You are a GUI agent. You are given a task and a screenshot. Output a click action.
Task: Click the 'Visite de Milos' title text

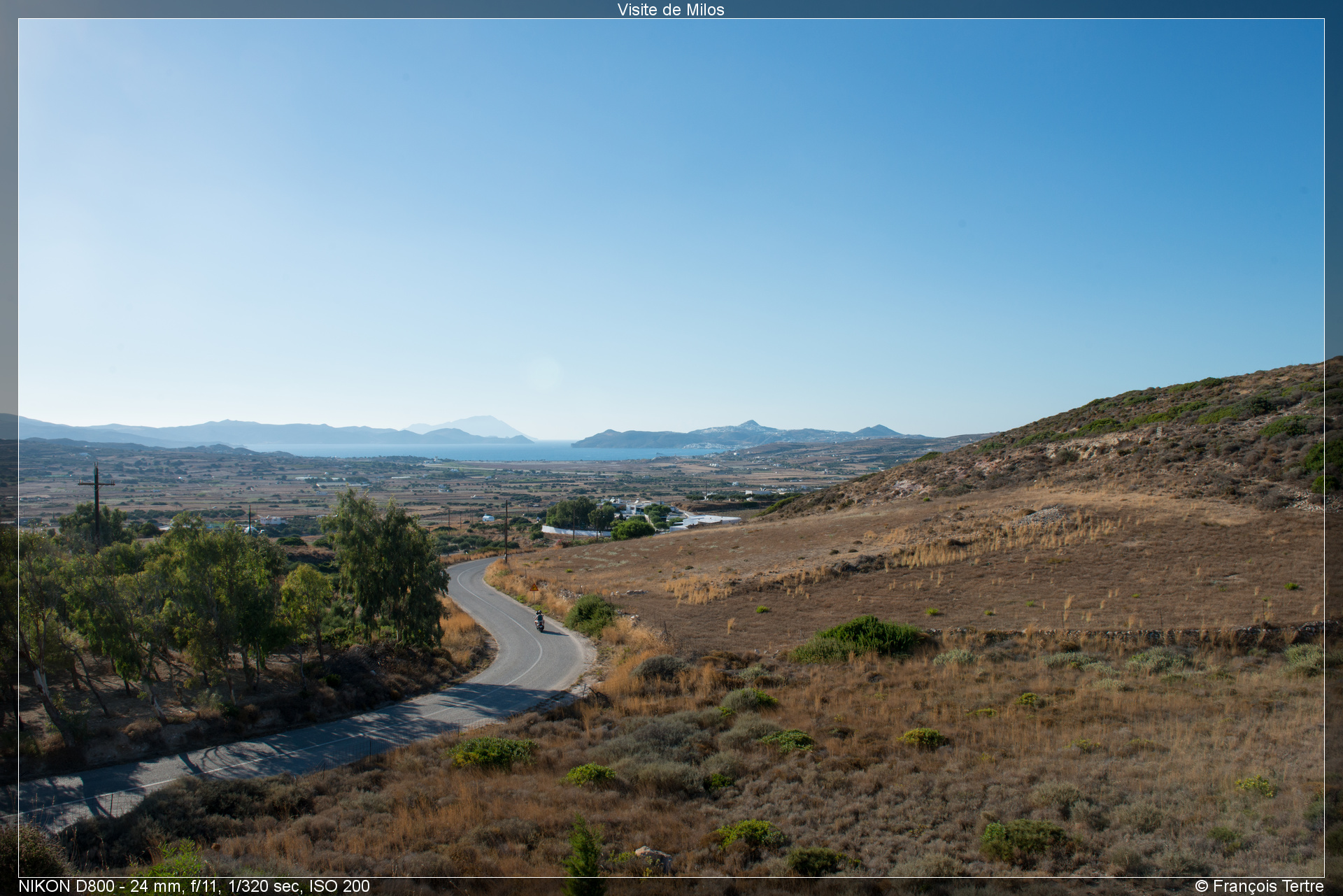[x=671, y=10]
